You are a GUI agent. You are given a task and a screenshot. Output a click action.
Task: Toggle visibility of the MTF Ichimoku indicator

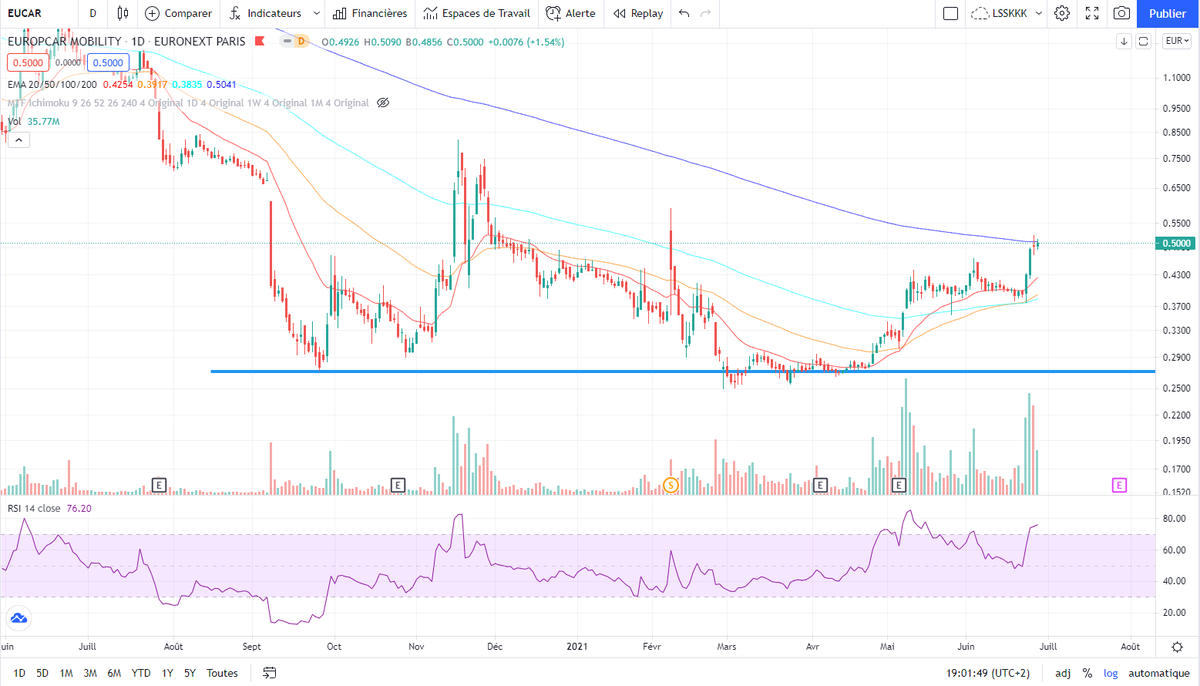pyautogui.click(x=382, y=103)
